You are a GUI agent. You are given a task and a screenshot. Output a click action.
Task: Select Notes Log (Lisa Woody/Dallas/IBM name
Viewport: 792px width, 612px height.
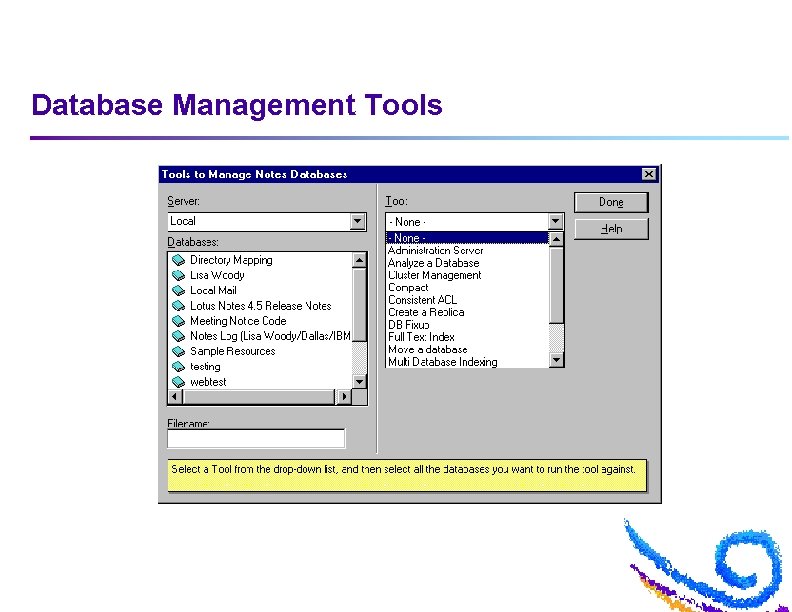click(x=270, y=336)
